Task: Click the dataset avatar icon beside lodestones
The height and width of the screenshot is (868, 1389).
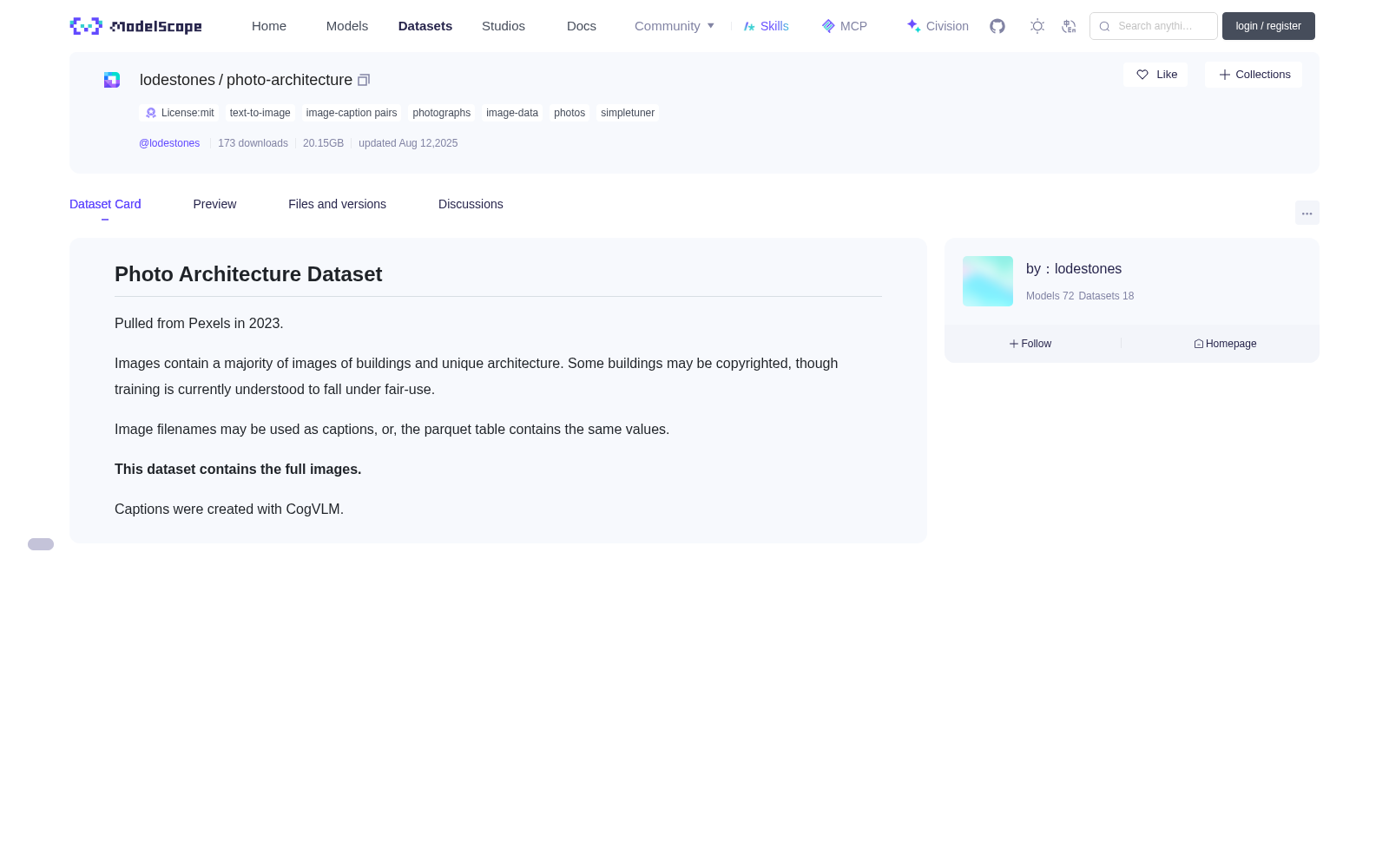Action: point(112,80)
